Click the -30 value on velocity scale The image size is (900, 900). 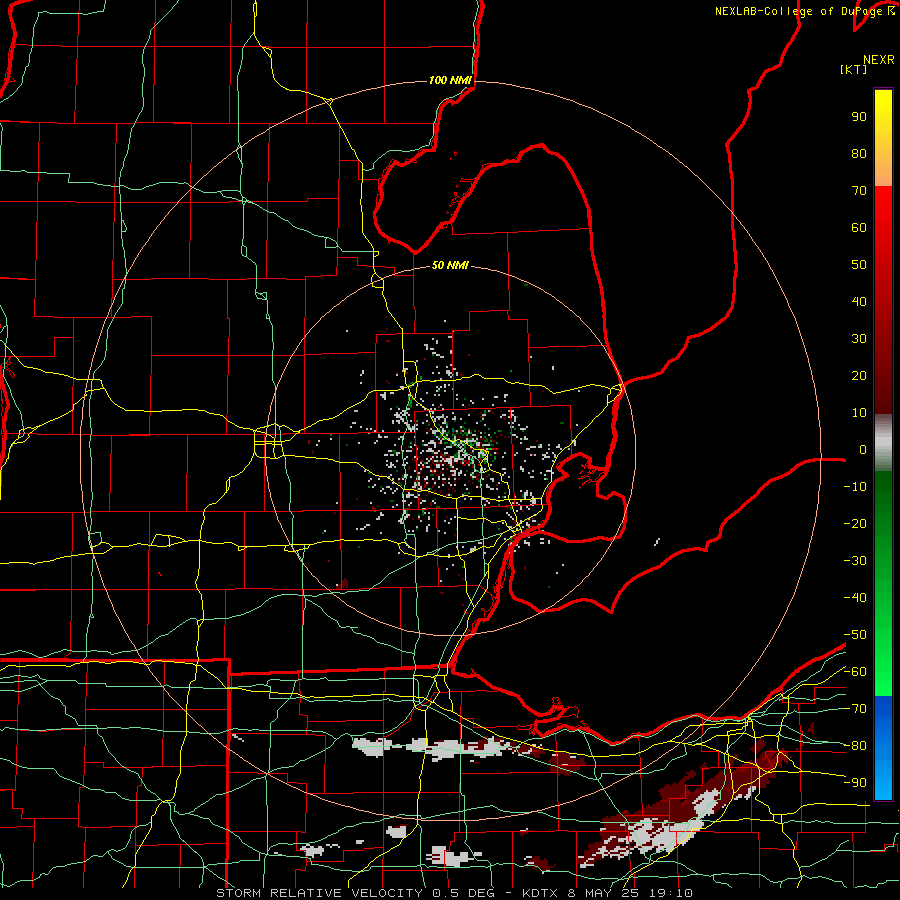pyautogui.click(x=855, y=561)
